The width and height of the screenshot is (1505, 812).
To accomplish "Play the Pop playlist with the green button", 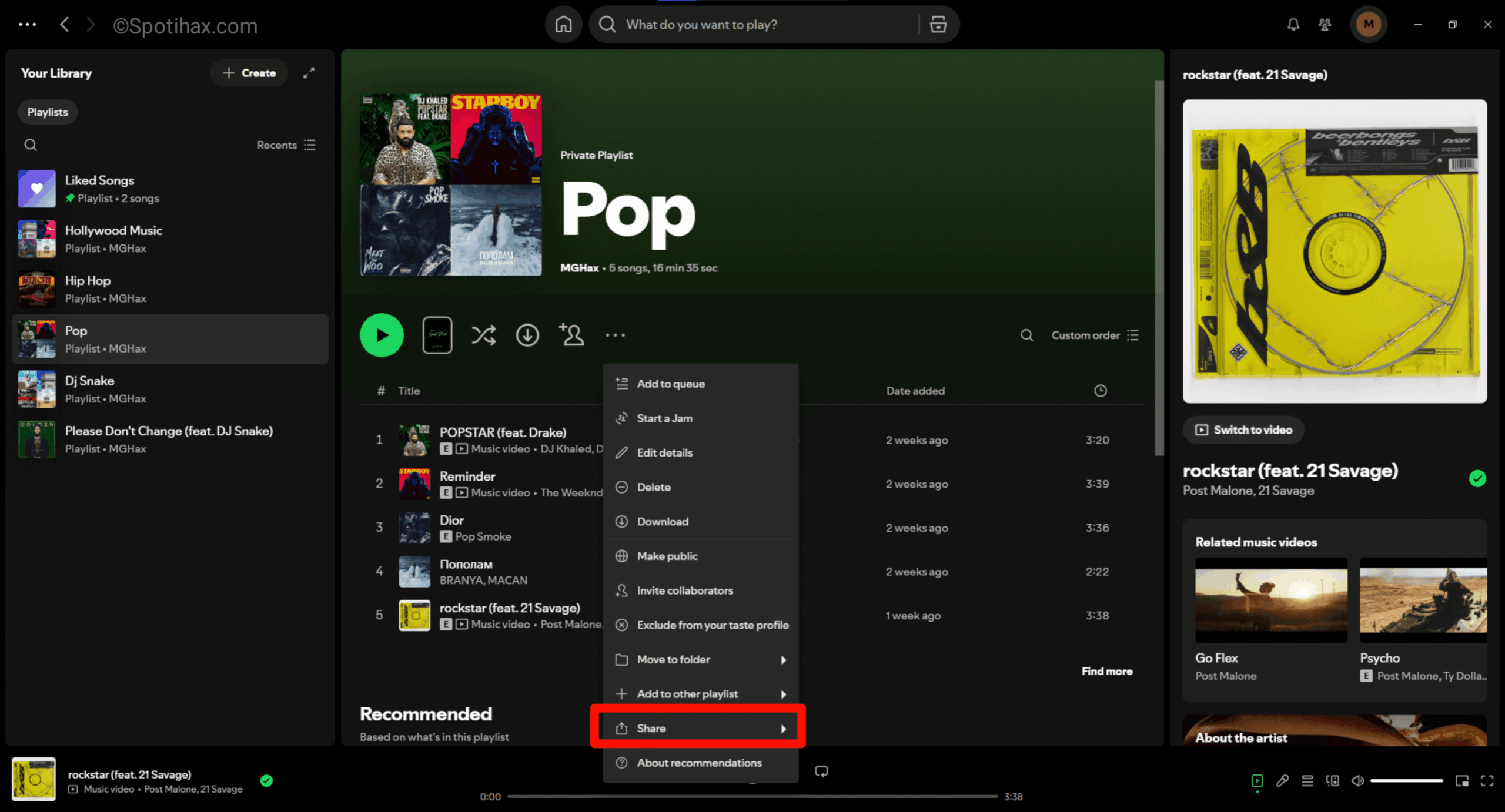I will click(382, 335).
